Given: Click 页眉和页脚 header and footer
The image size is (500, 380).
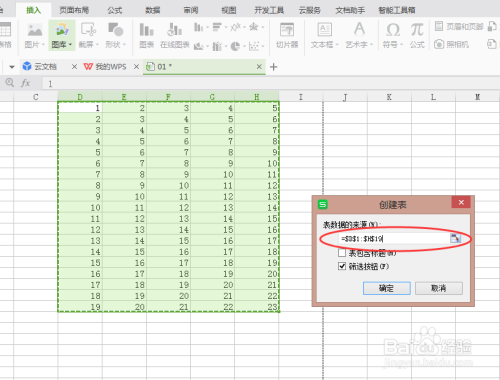Looking at the screenshot, I should [x=459, y=26].
